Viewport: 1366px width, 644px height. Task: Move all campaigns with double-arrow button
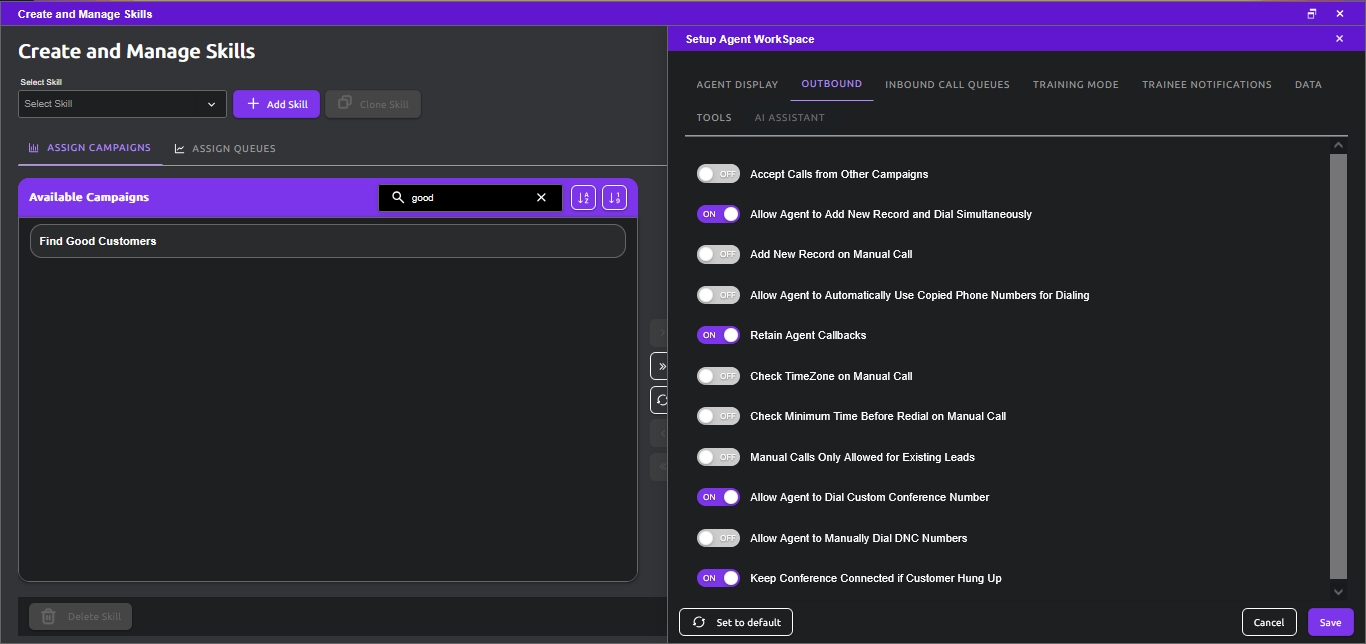[660, 366]
